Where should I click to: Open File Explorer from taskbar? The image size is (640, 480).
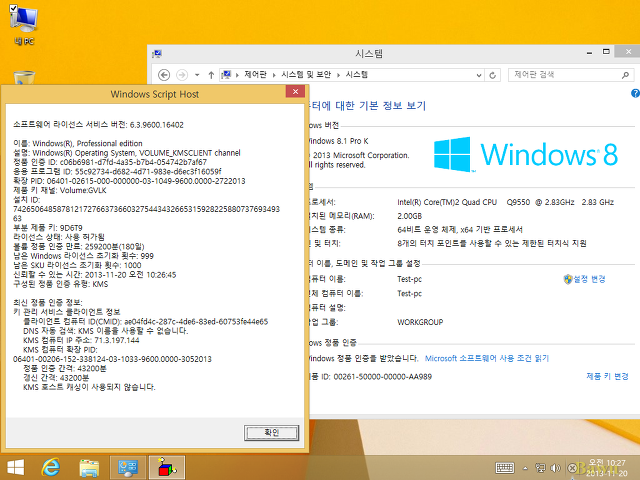pos(89,468)
